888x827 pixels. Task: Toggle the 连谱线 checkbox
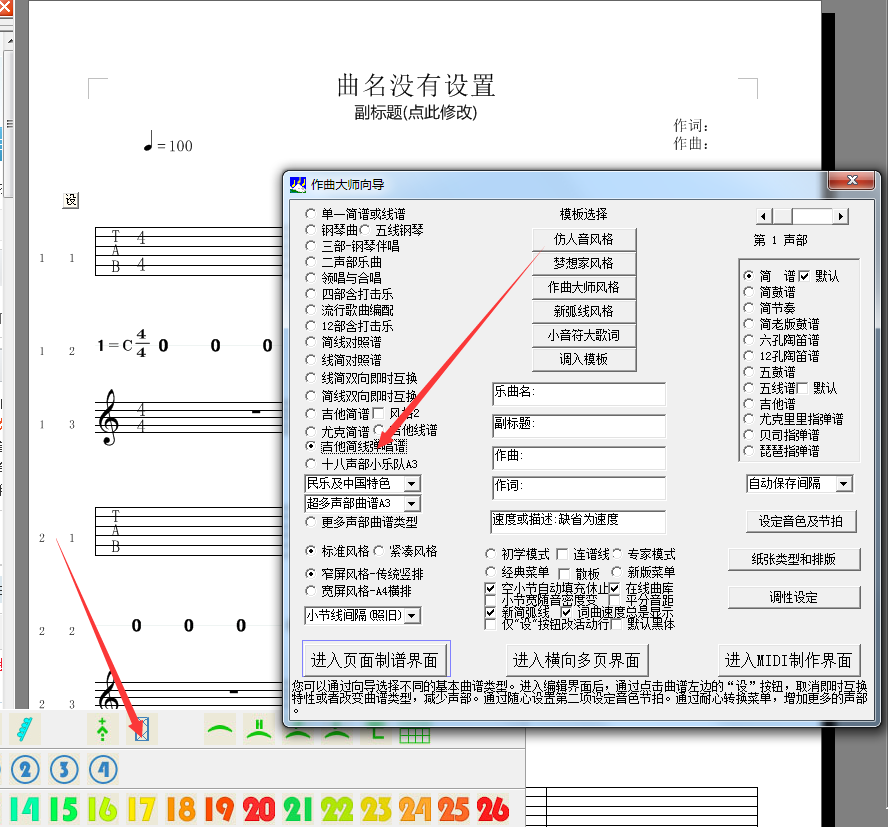pos(563,554)
